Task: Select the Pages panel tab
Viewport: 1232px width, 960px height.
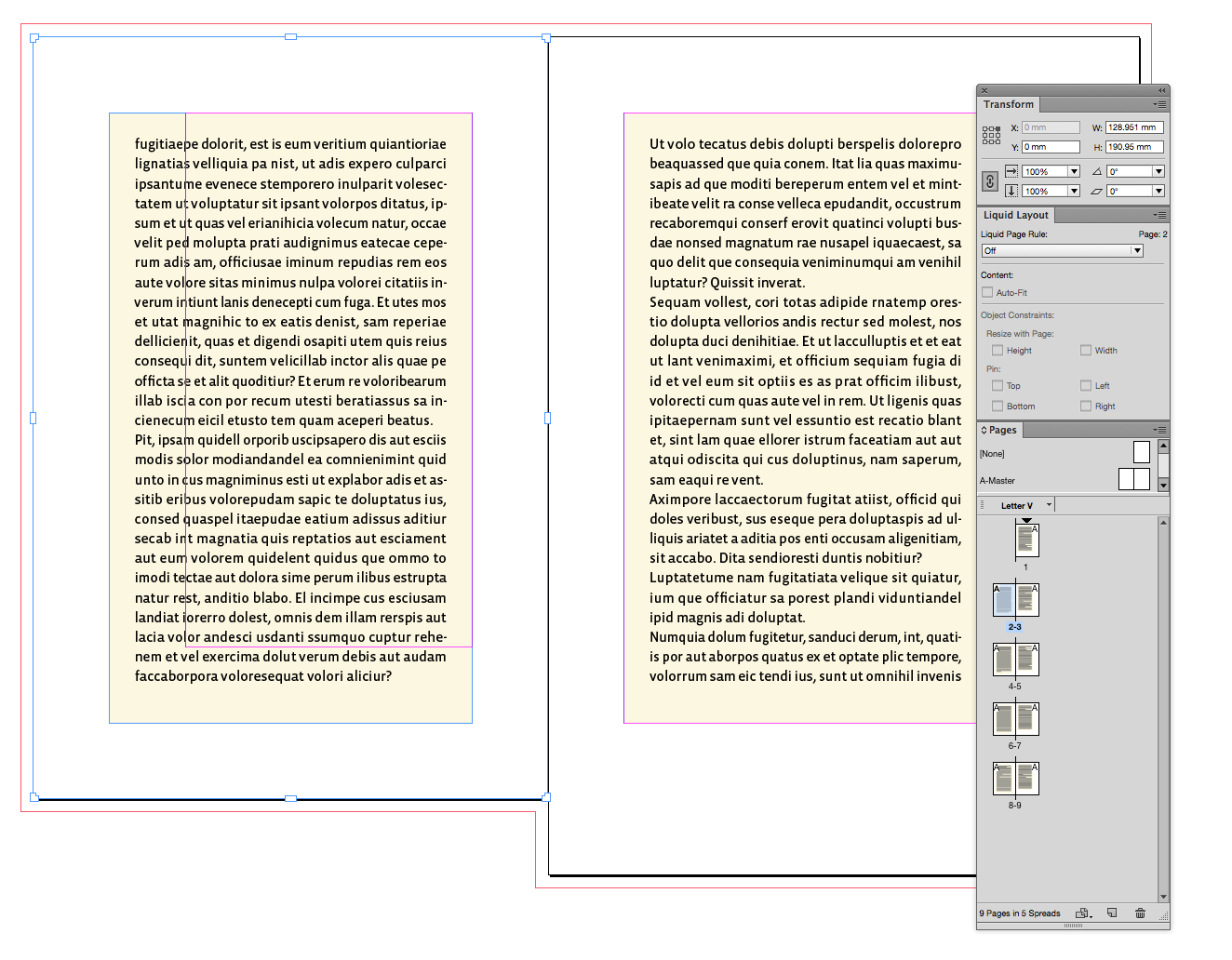Action: coord(1001,430)
